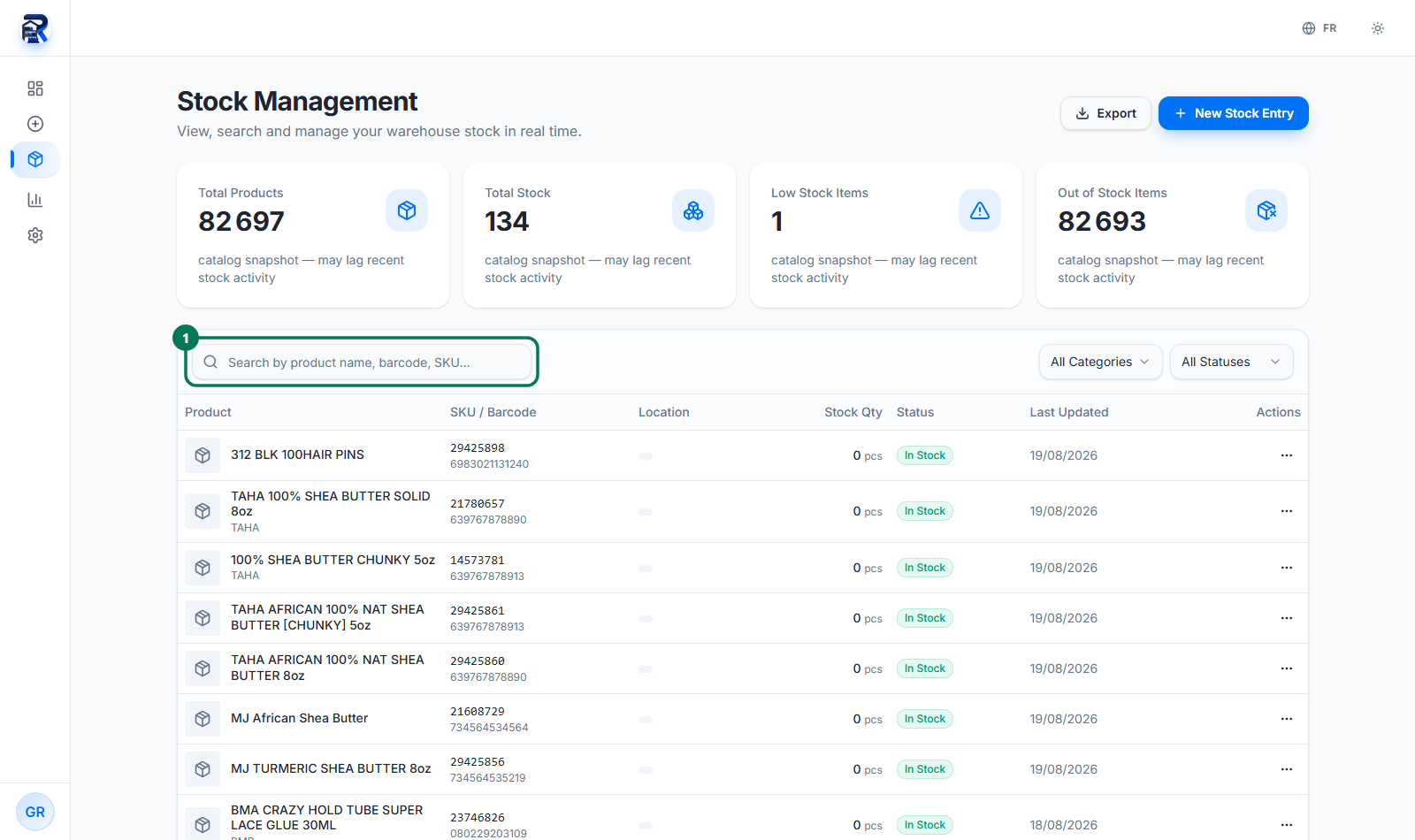Click the Last Updated column header

(1068, 412)
